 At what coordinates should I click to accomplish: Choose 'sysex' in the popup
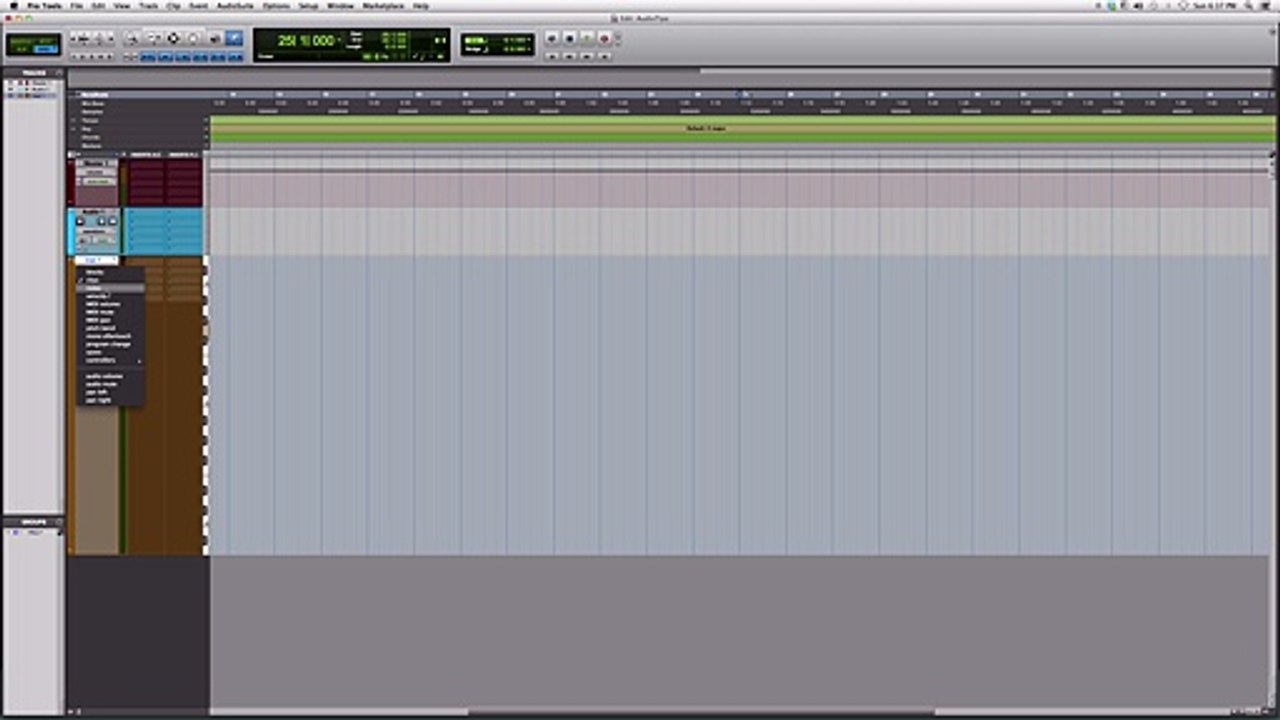110,352
